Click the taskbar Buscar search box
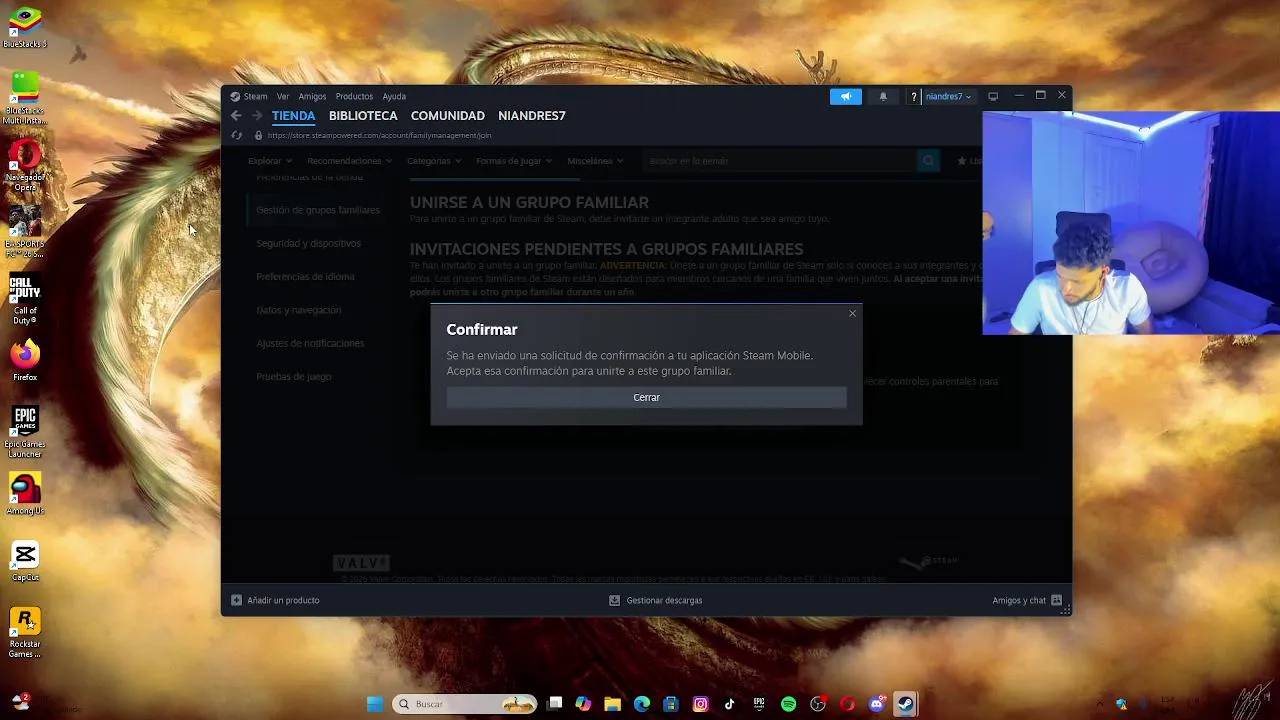 pyautogui.click(x=464, y=704)
